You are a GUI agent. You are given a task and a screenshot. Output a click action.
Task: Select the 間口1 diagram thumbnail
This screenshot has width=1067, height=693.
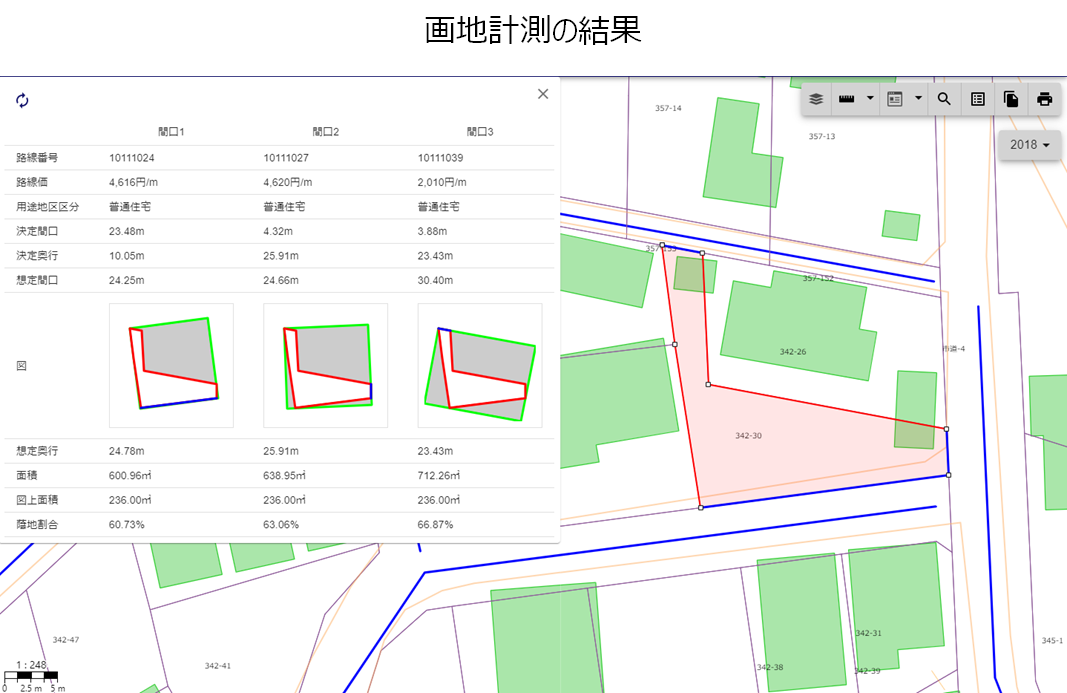[x=171, y=365]
